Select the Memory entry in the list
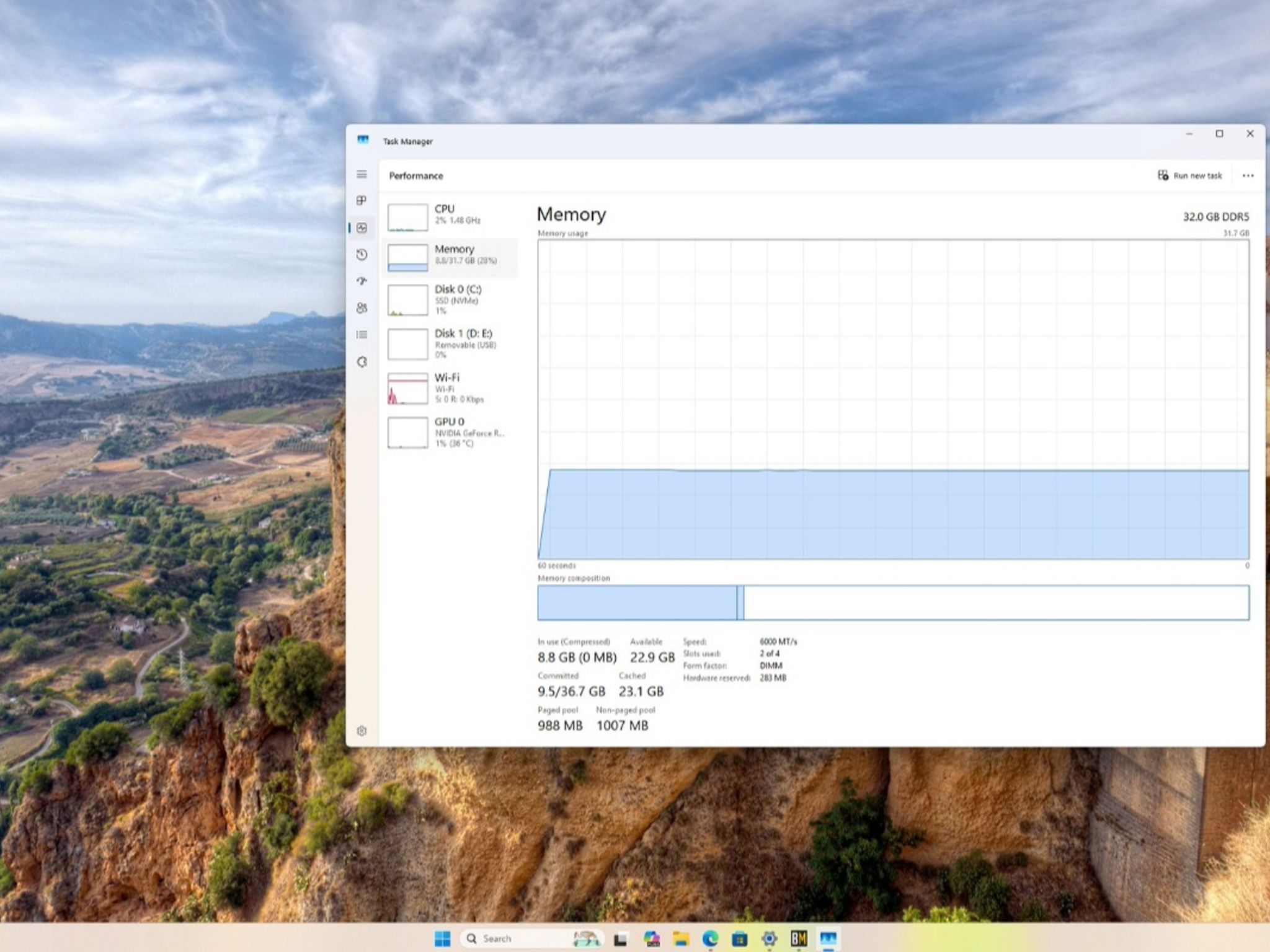The height and width of the screenshot is (952, 1270). tap(450, 257)
